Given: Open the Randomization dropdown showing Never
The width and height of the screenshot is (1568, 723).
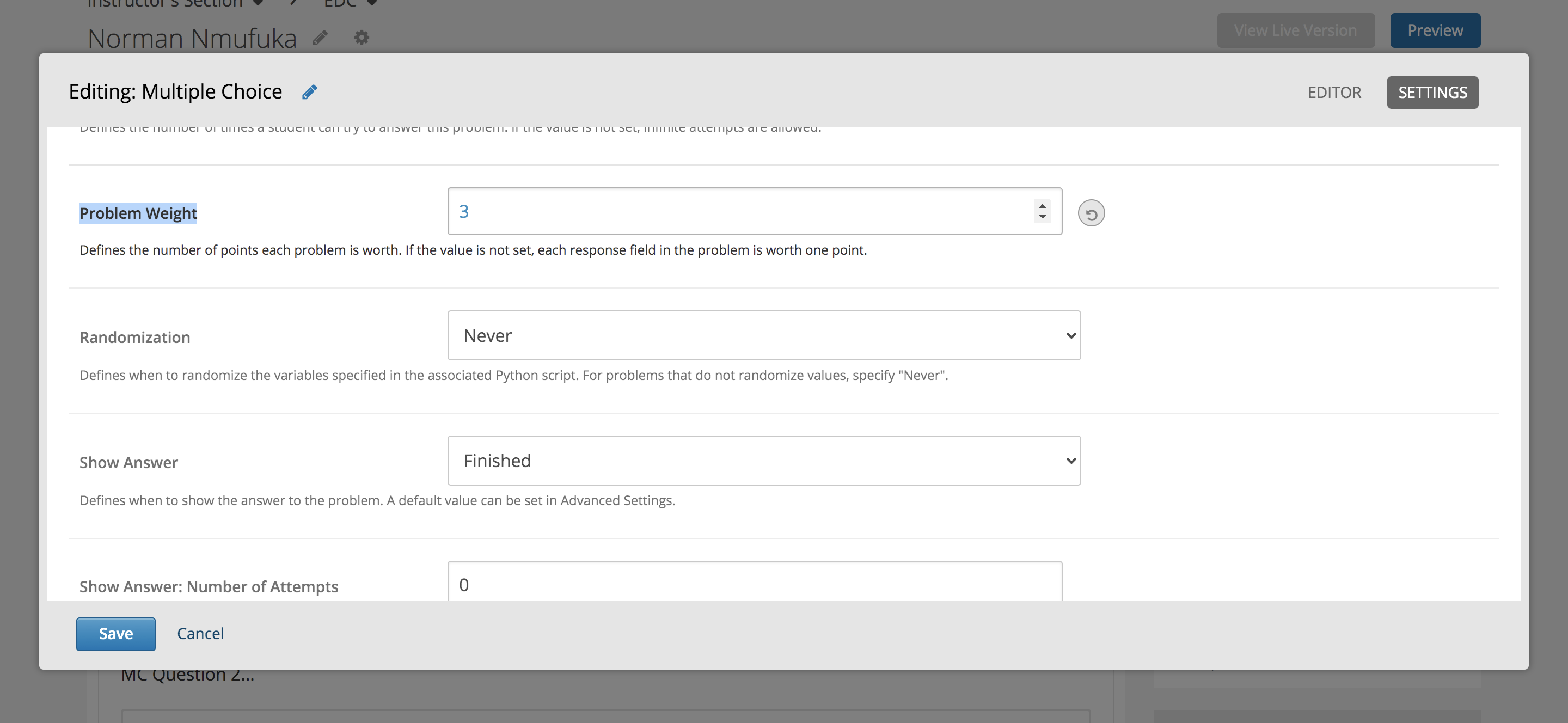Looking at the screenshot, I should 764,335.
